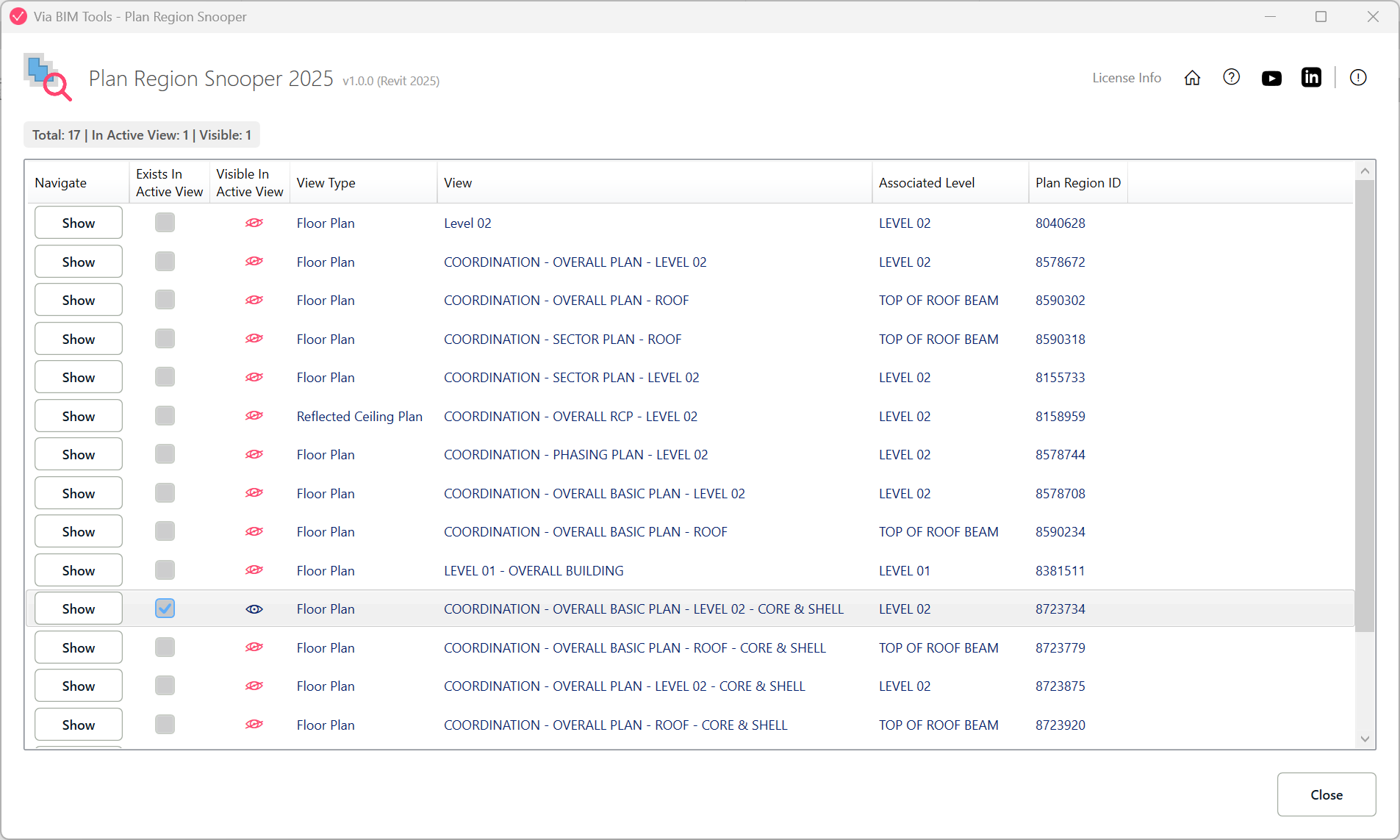Click hidden-eye icon for LEVEL 01 - OVERALL BUILDING
Screen dimensions: 1400x840
[254, 570]
